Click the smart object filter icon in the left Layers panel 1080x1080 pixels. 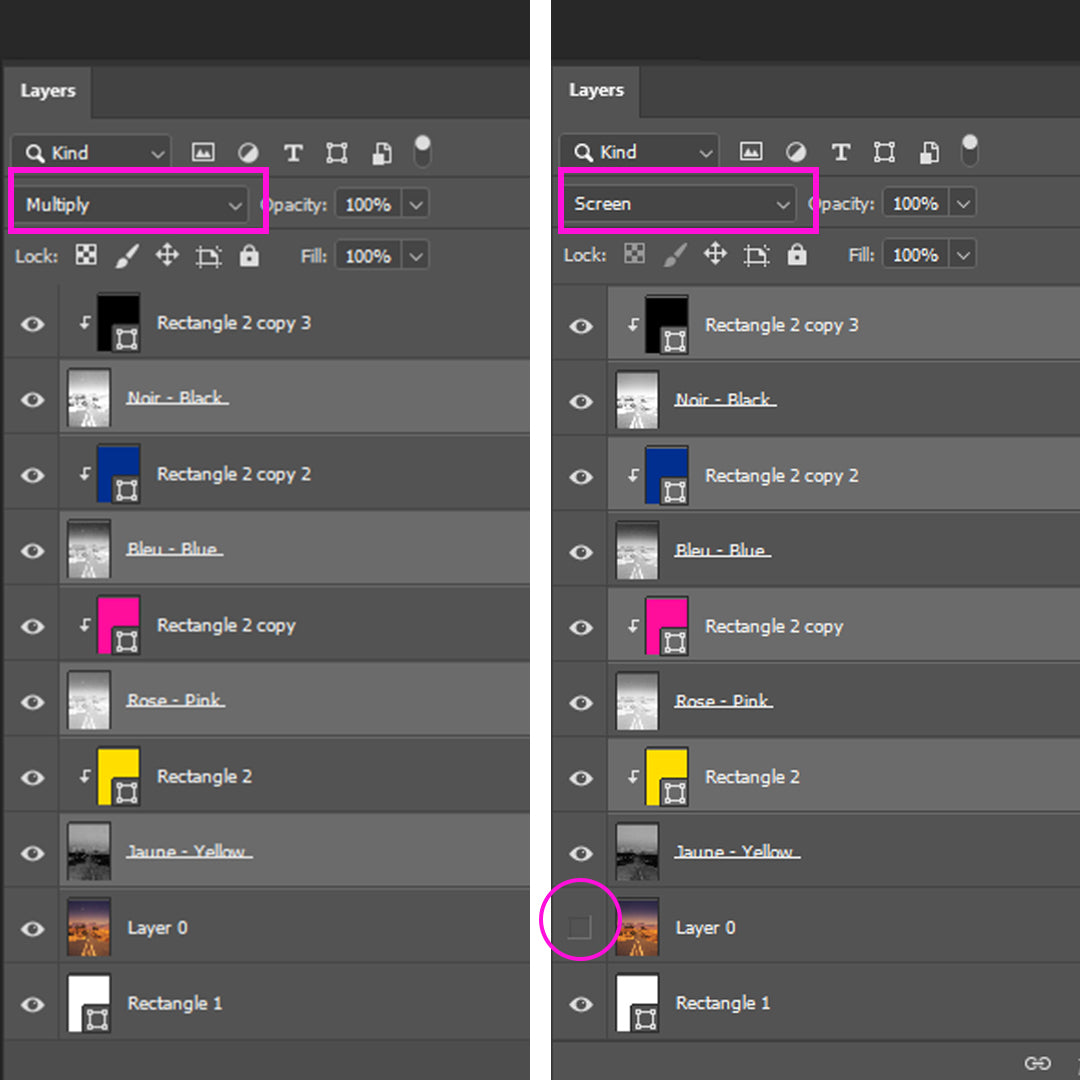[381, 153]
